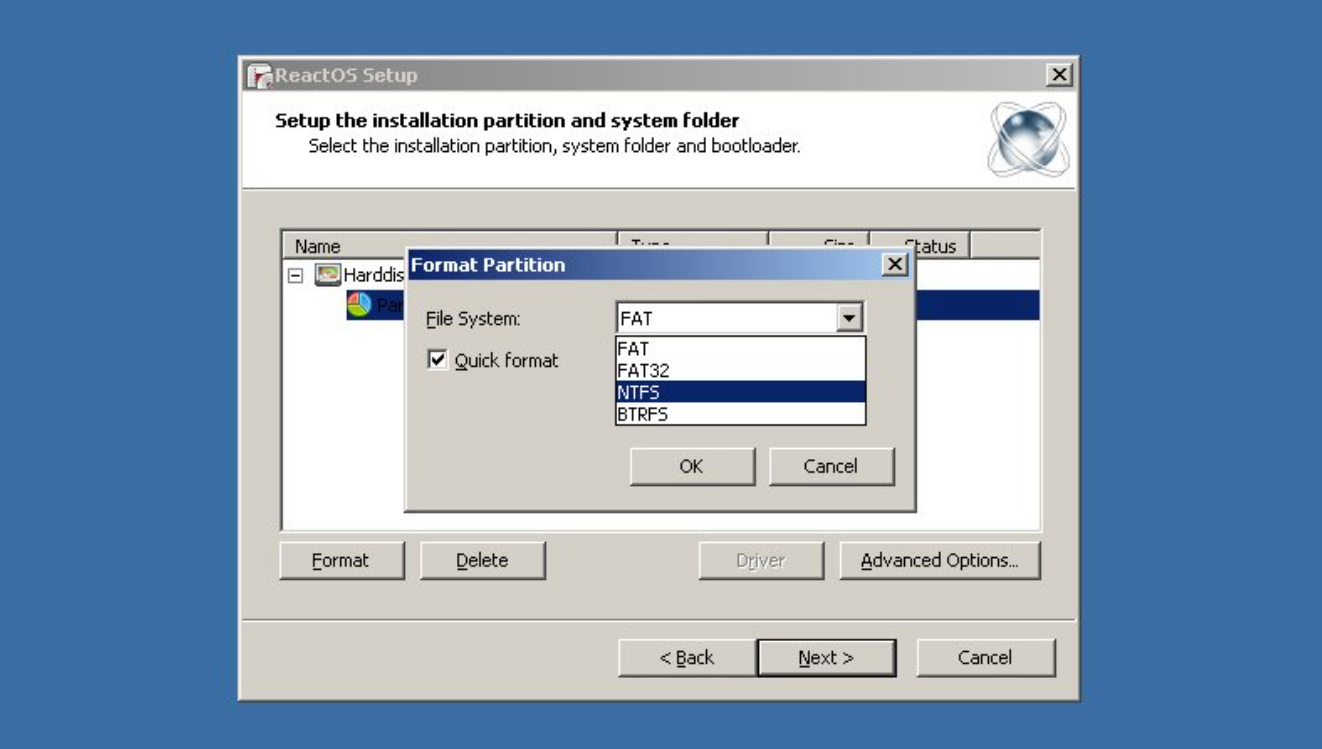Pick the BTRFS file system entry
The width and height of the screenshot is (1322, 749).
[740, 413]
